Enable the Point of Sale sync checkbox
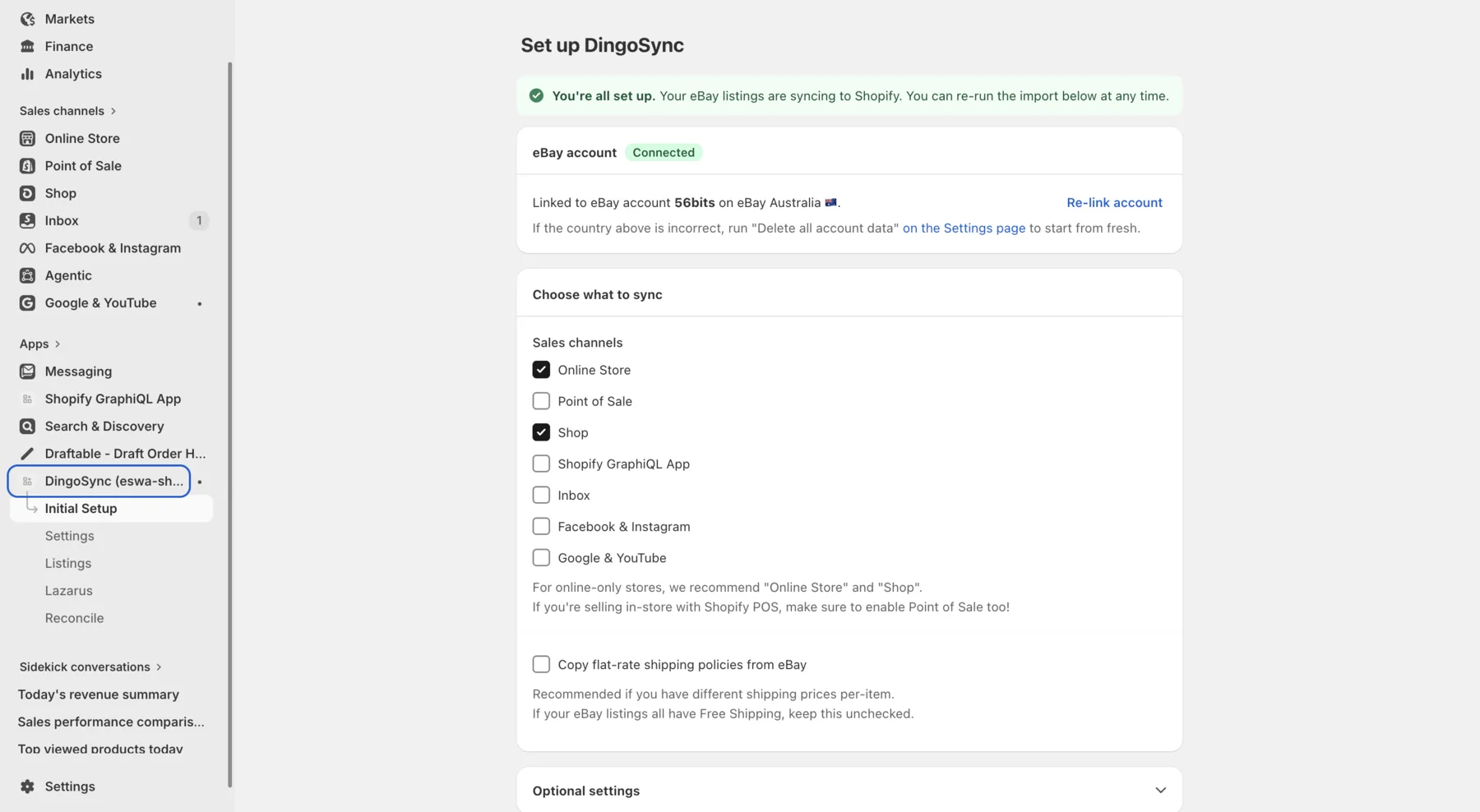 tap(541, 401)
